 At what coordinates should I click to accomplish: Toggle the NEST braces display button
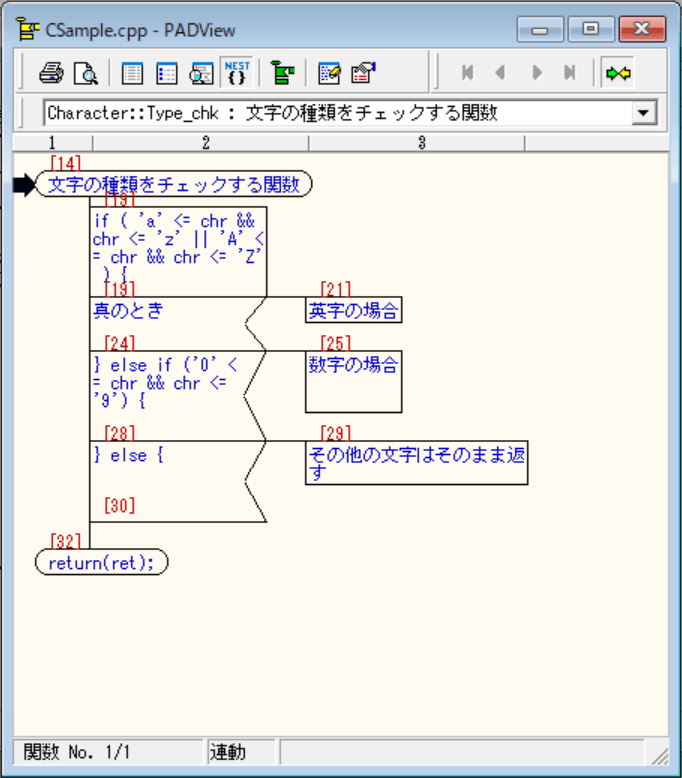click(x=236, y=72)
